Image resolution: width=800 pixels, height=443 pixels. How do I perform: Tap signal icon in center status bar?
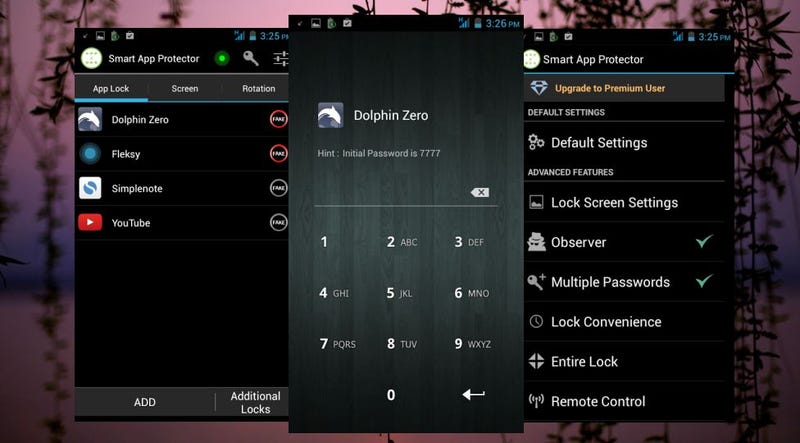(x=464, y=22)
